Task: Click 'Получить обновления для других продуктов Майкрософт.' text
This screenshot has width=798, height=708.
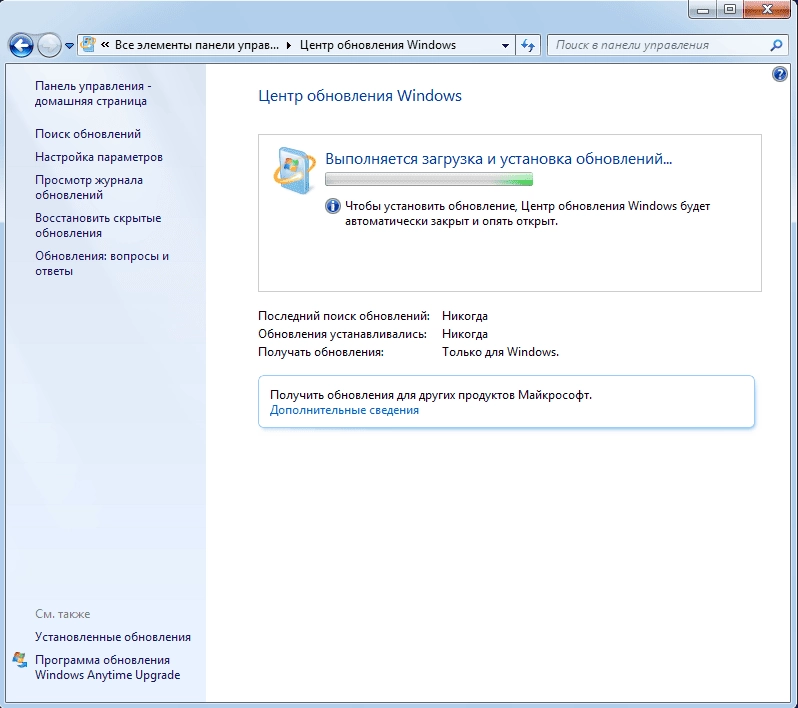Action: [431, 395]
